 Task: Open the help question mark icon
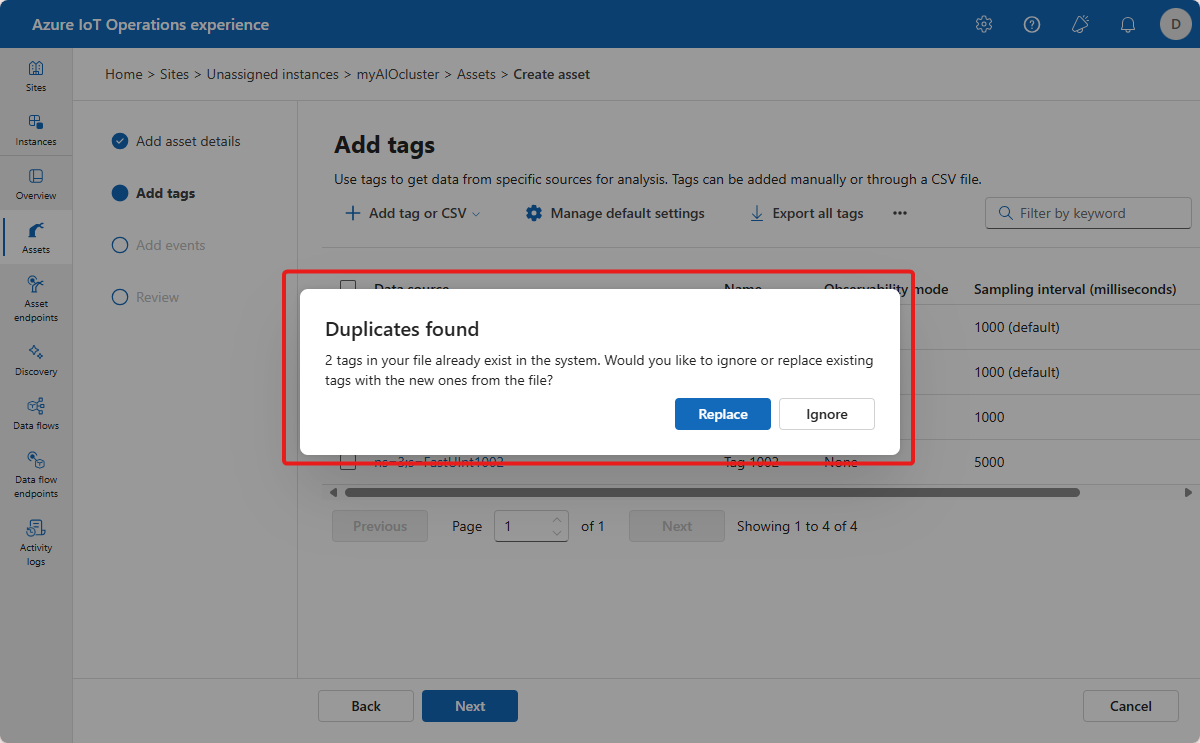pos(1032,24)
